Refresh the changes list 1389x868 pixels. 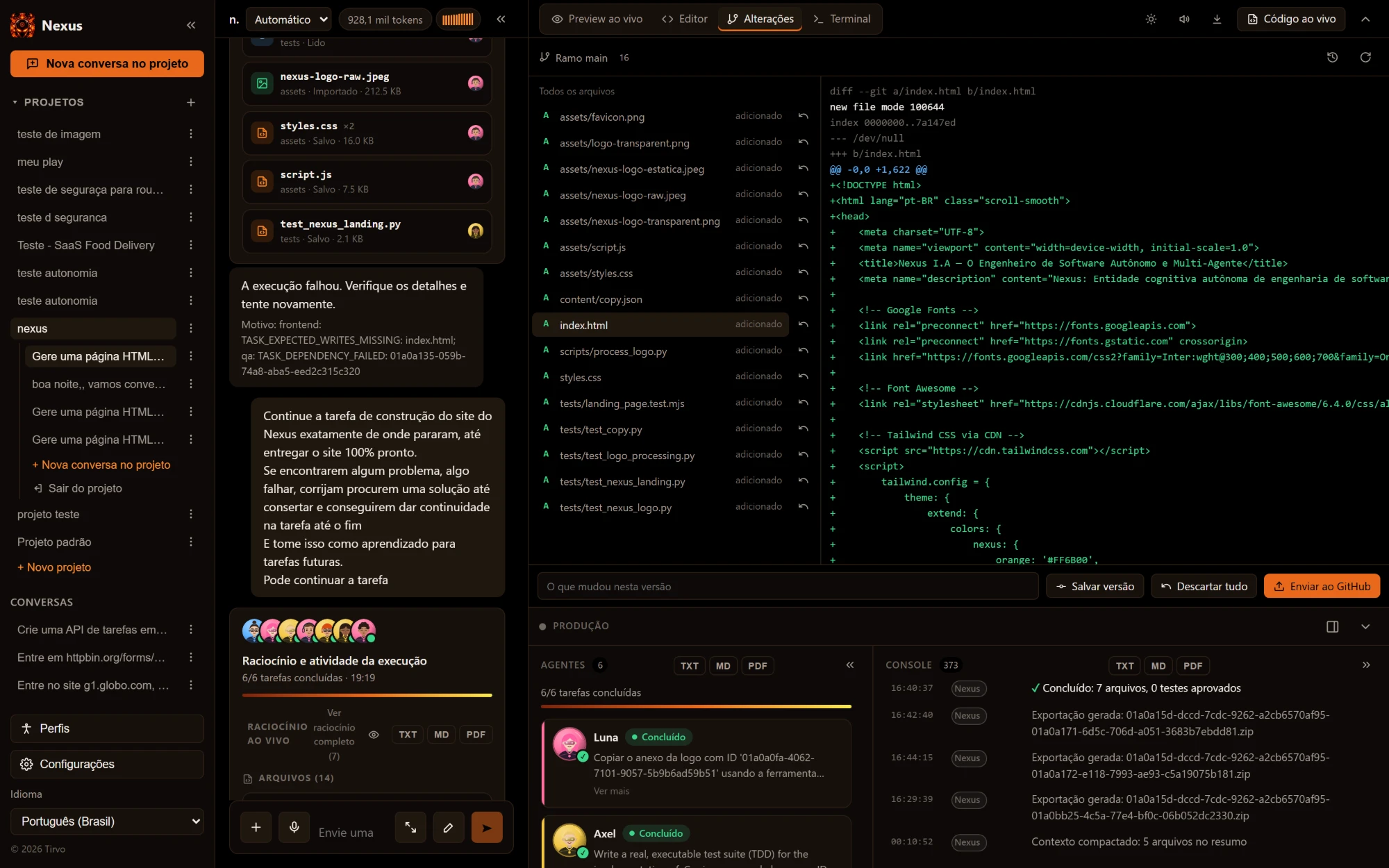click(1365, 58)
